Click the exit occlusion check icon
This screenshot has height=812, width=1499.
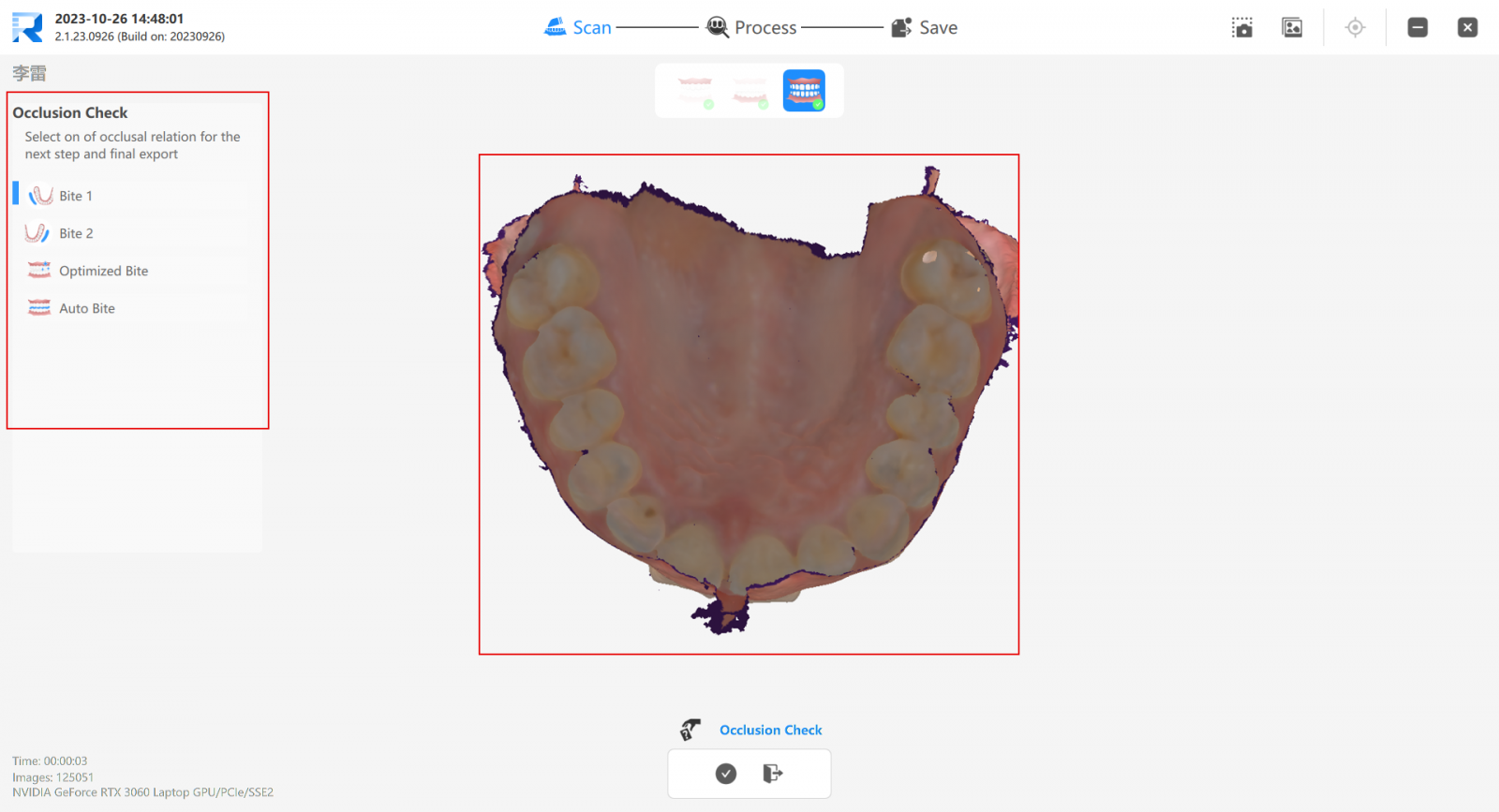(772, 774)
